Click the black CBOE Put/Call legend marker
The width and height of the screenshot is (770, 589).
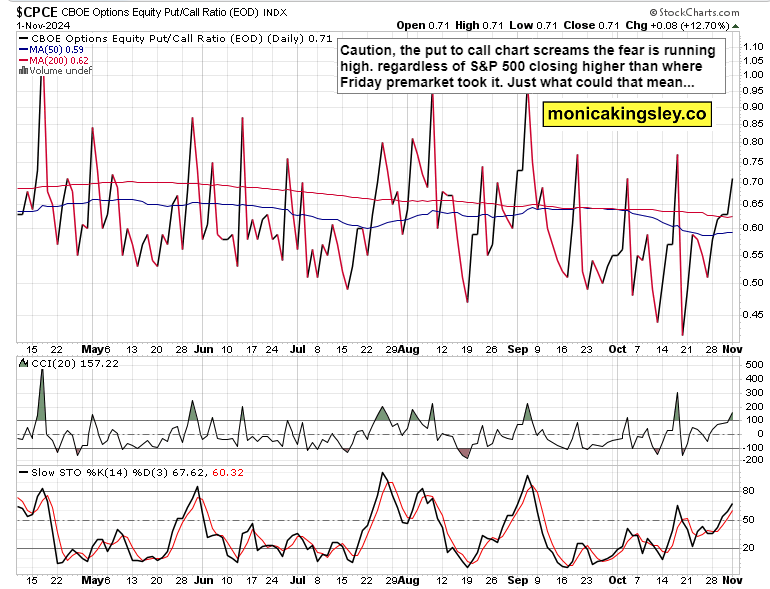point(23,38)
